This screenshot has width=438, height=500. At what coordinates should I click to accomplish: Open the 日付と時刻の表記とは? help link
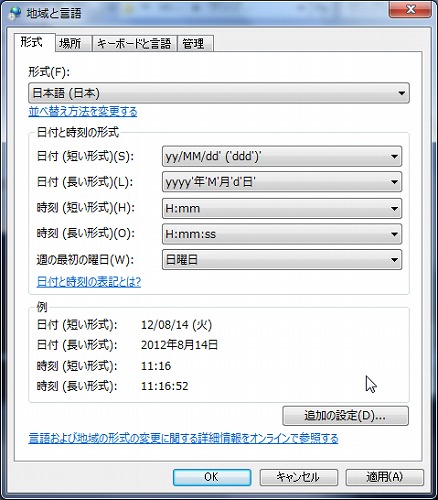(89, 282)
